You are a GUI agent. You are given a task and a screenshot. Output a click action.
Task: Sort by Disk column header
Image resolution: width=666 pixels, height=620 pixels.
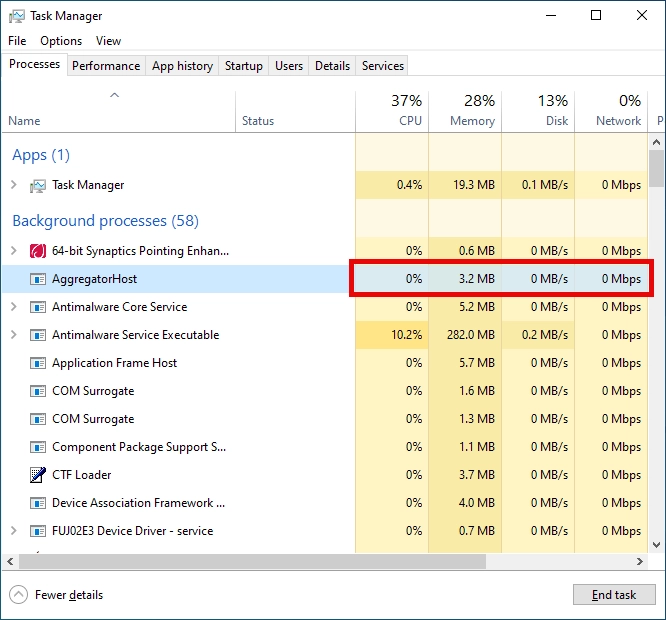coord(538,111)
